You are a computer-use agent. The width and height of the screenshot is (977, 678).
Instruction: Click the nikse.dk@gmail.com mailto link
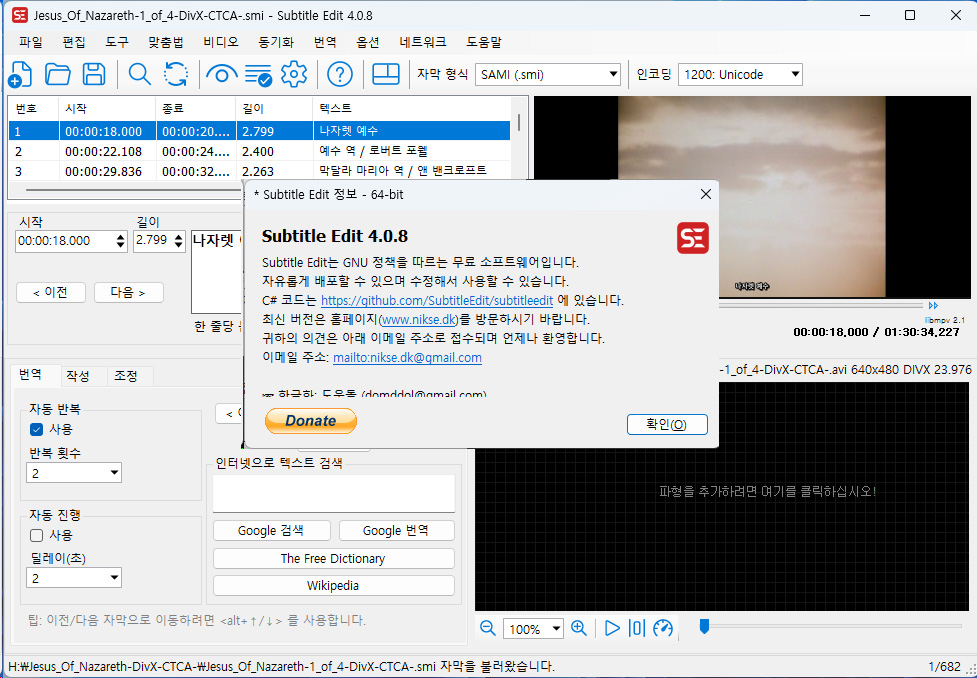pyautogui.click(x=407, y=358)
